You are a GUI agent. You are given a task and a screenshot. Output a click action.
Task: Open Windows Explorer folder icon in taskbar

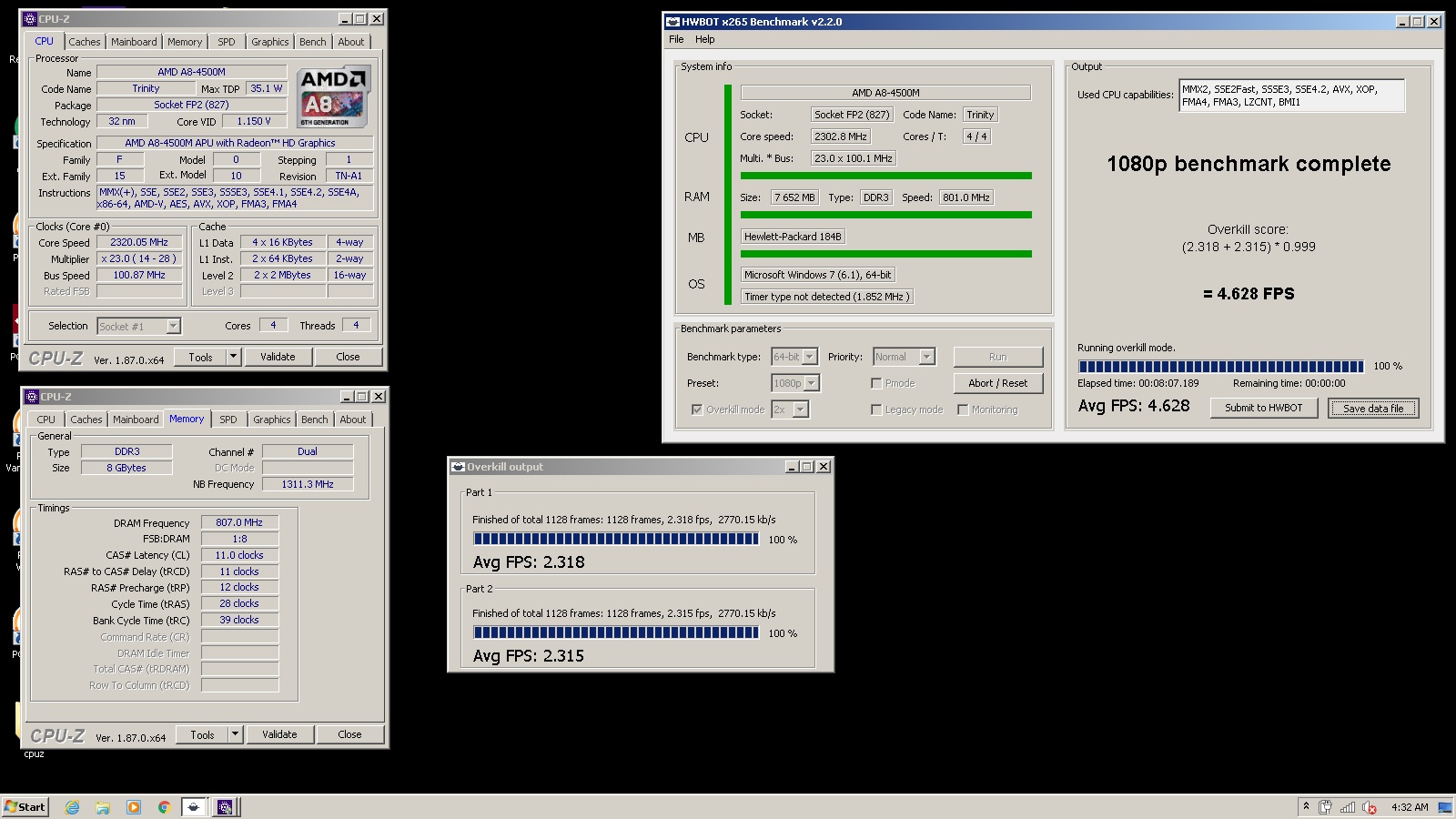pyautogui.click(x=103, y=807)
